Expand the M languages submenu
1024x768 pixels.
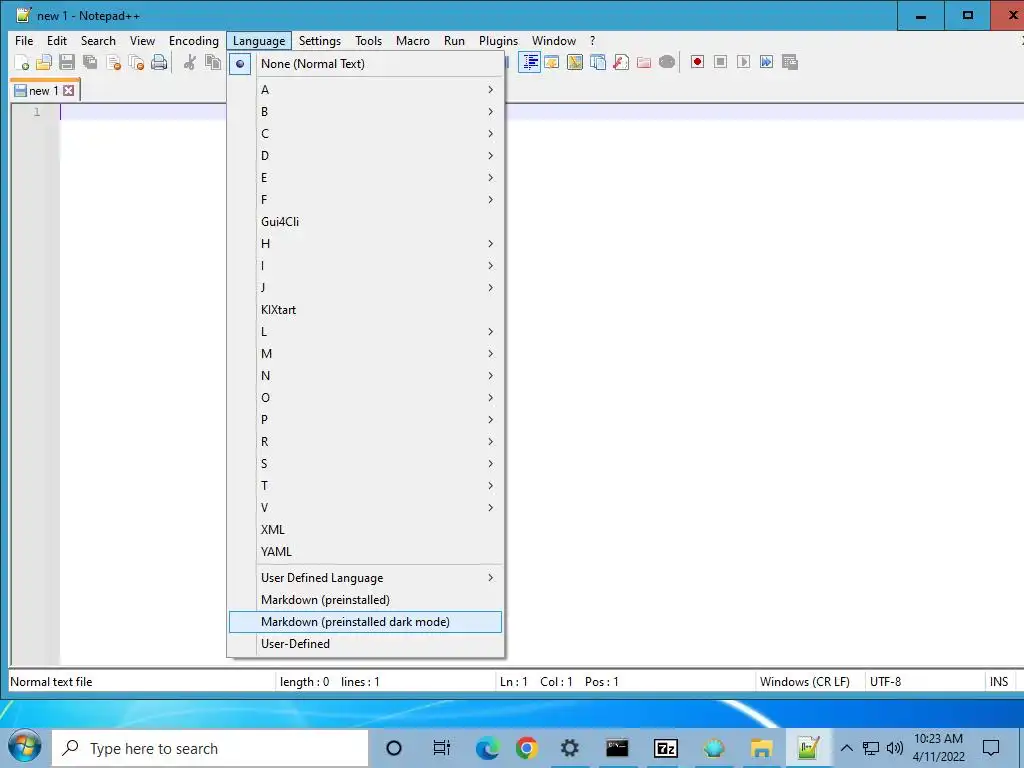pyautogui.click(x=366, y=353)
